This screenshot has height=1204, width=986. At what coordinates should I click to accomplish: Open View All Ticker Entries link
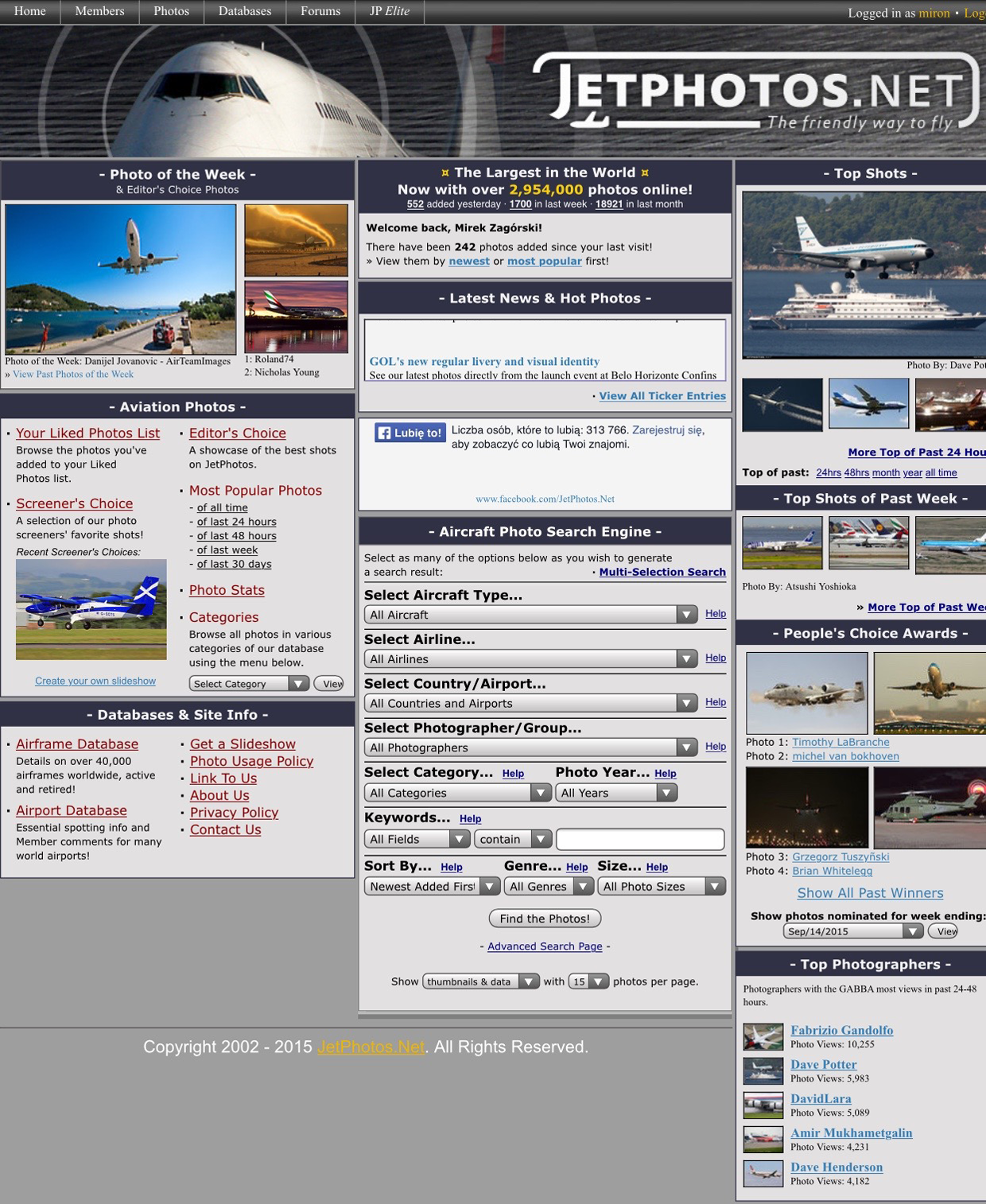click(662, 396)
